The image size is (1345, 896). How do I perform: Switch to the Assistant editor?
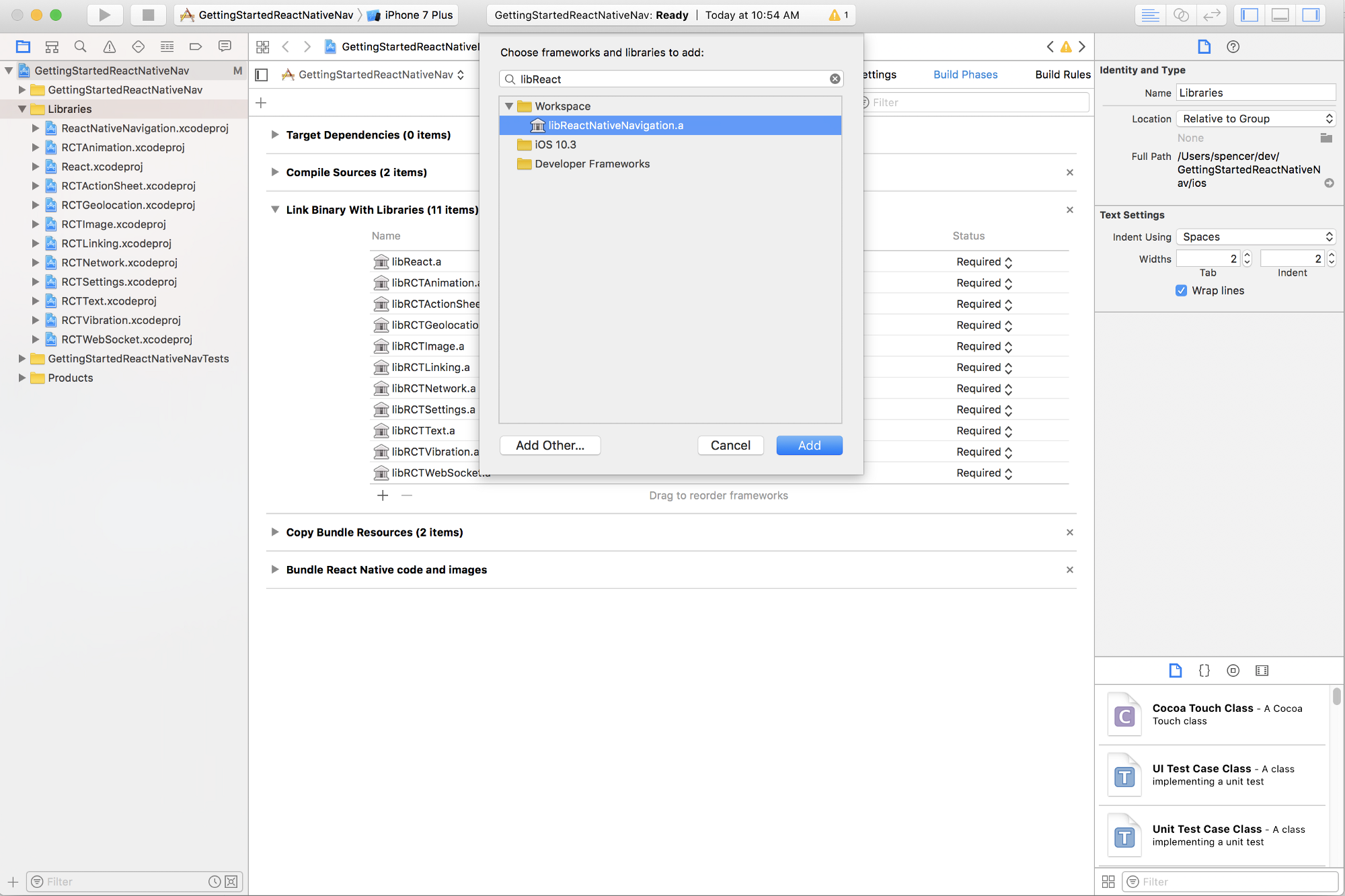coord(1181,15)
